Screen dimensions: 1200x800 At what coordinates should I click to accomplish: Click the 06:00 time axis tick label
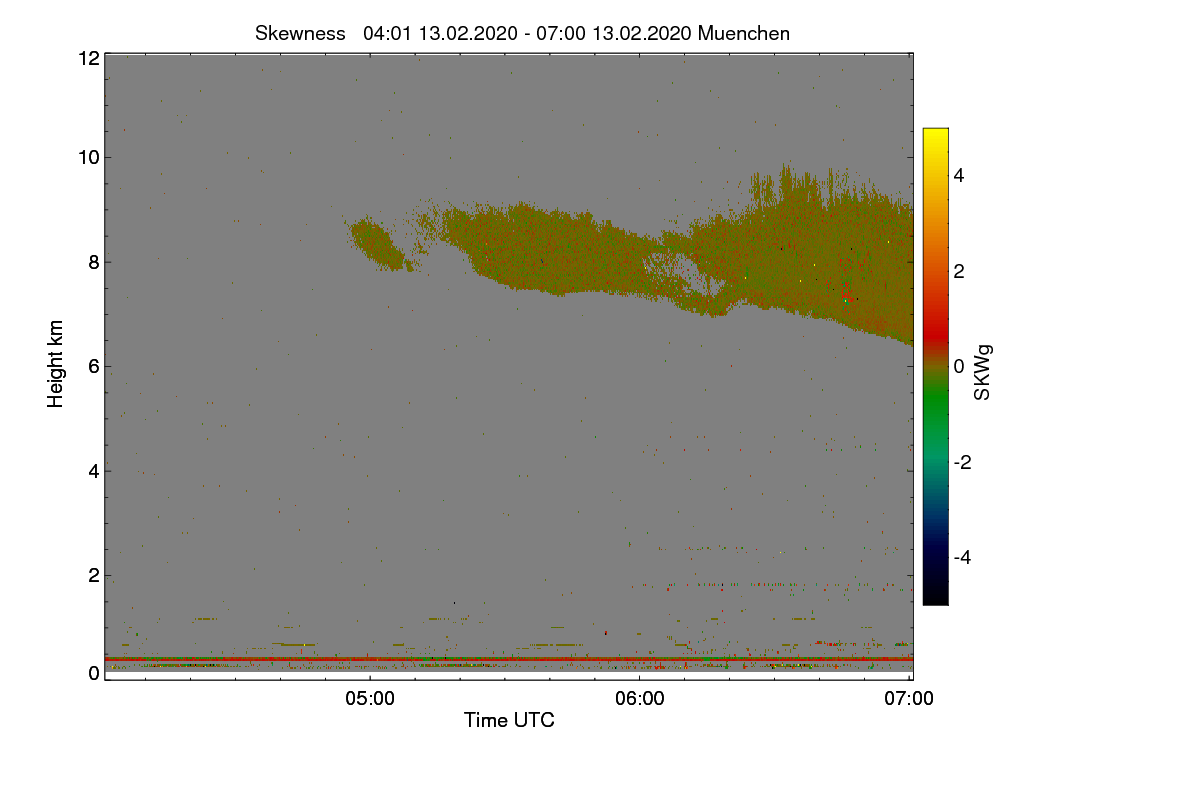click(639, 699)
